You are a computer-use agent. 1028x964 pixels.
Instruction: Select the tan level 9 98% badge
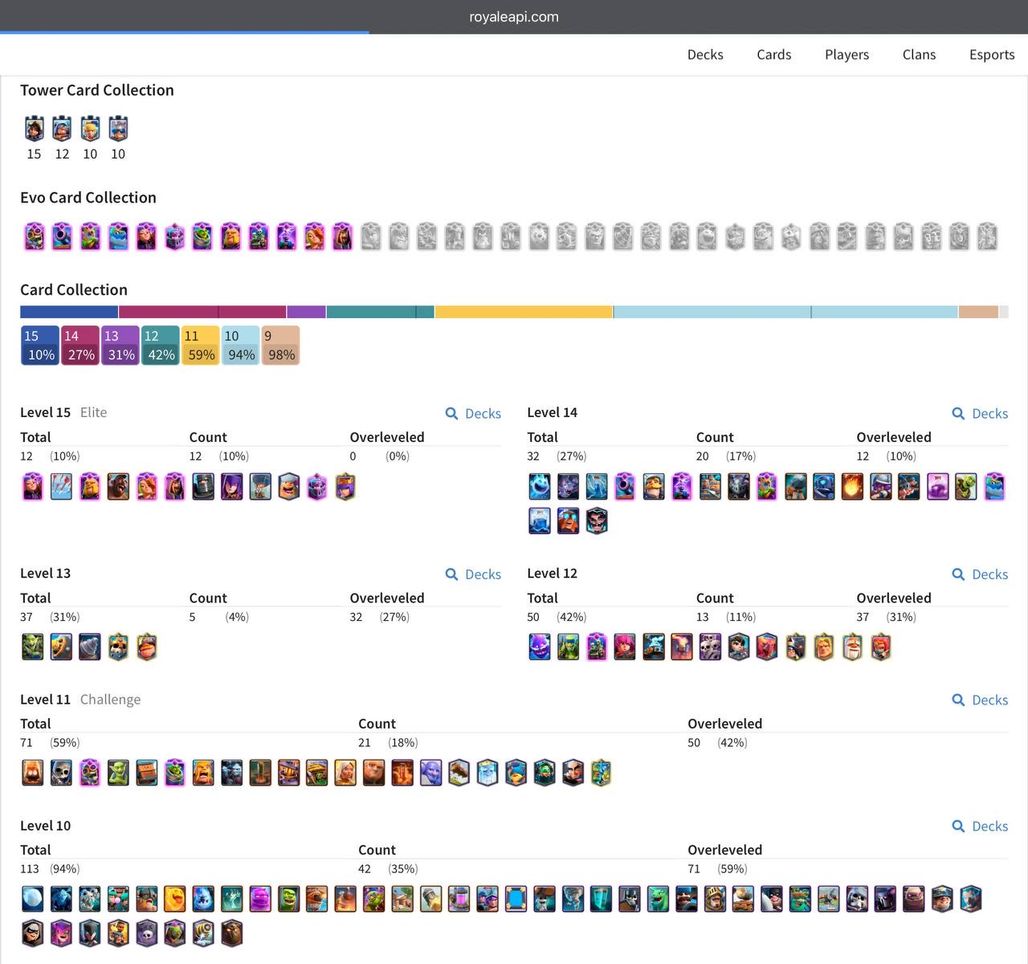(x=281, y=345)
